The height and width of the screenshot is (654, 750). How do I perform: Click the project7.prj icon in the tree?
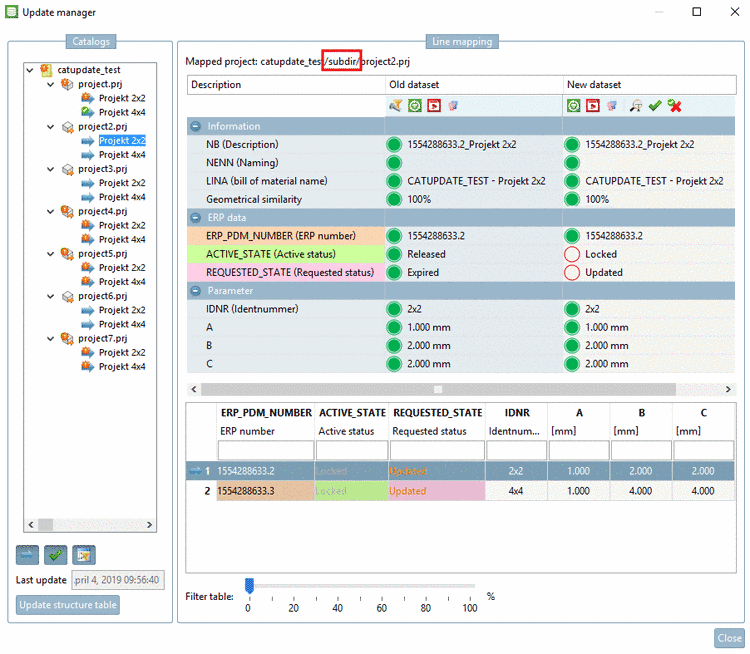pos(67,339)
